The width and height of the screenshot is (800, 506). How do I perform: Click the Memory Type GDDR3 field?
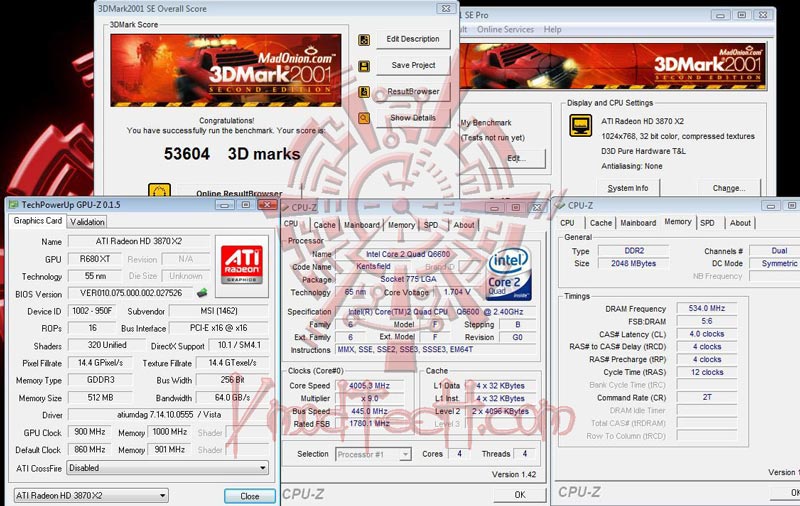pyautogui.click(x=100, y=380)
